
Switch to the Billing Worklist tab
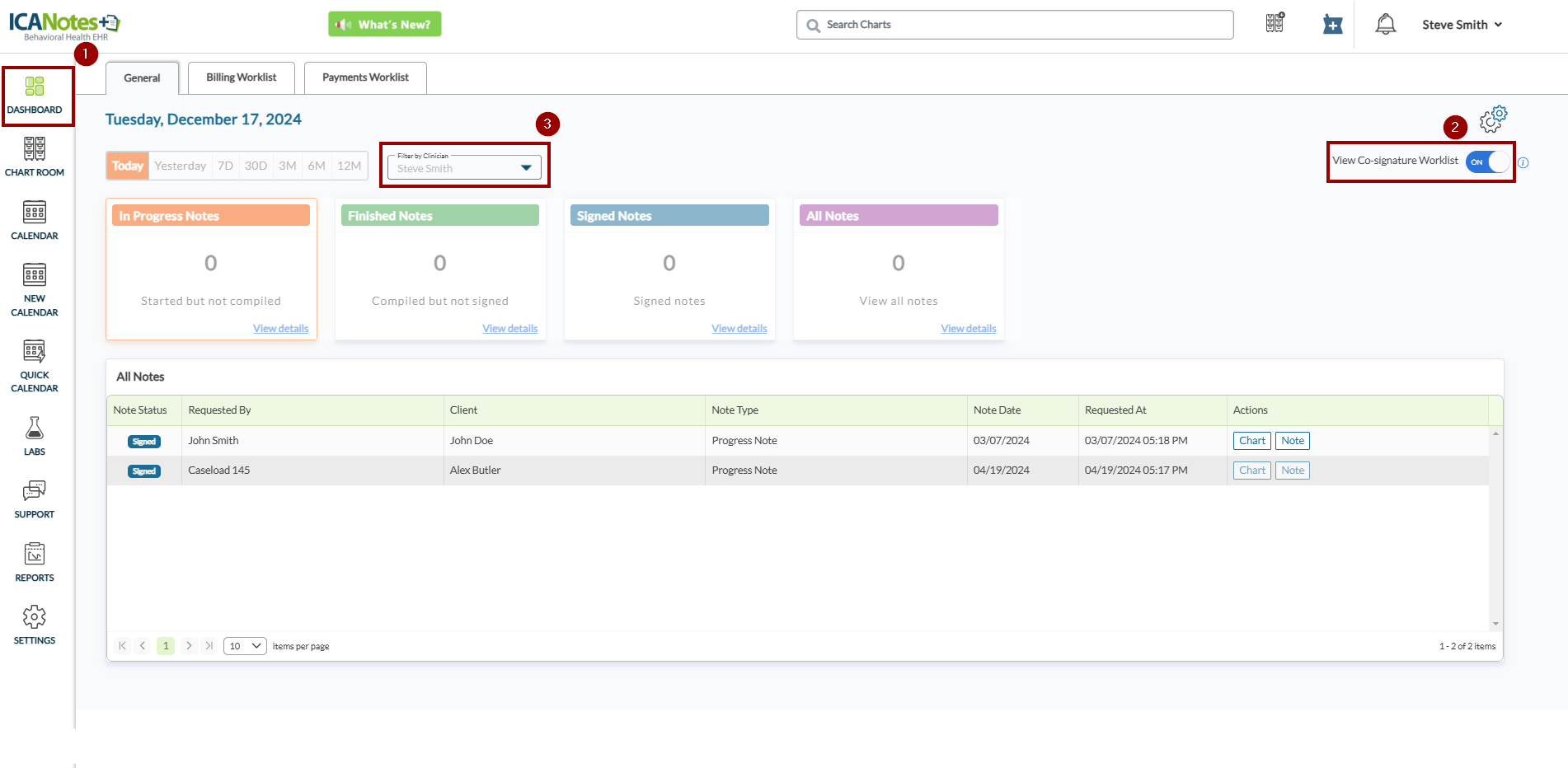pyautogui.click(x=241, y=77)
